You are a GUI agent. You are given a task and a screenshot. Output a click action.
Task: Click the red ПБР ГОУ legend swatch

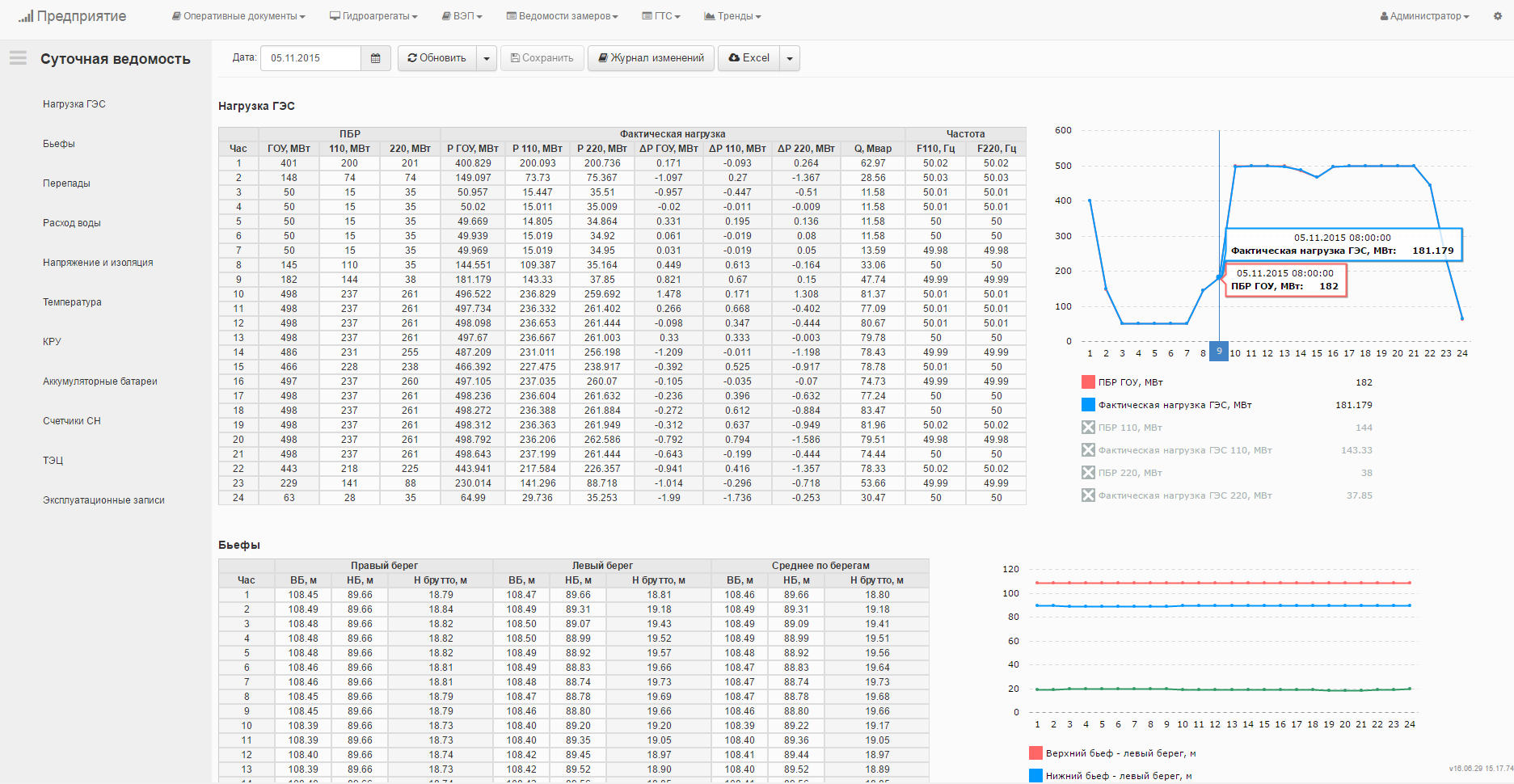[1088, 382]
